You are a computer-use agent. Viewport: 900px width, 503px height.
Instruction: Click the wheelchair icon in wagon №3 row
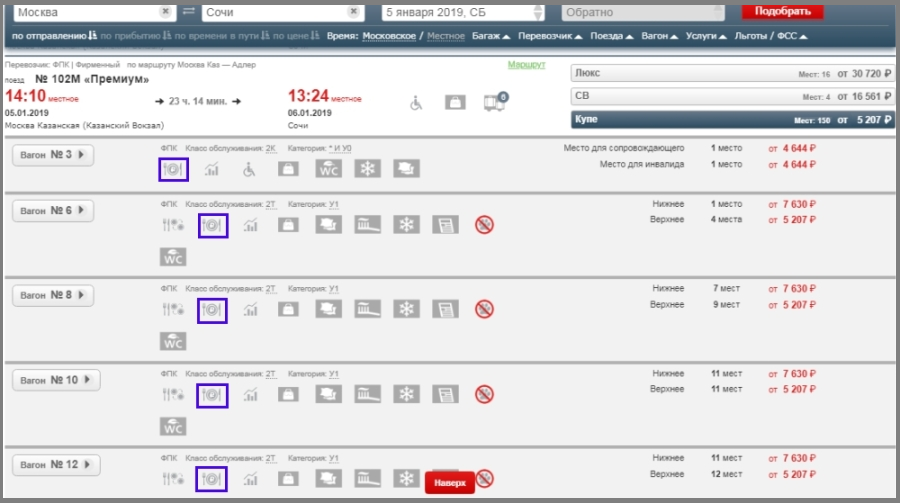pos(249,169)
